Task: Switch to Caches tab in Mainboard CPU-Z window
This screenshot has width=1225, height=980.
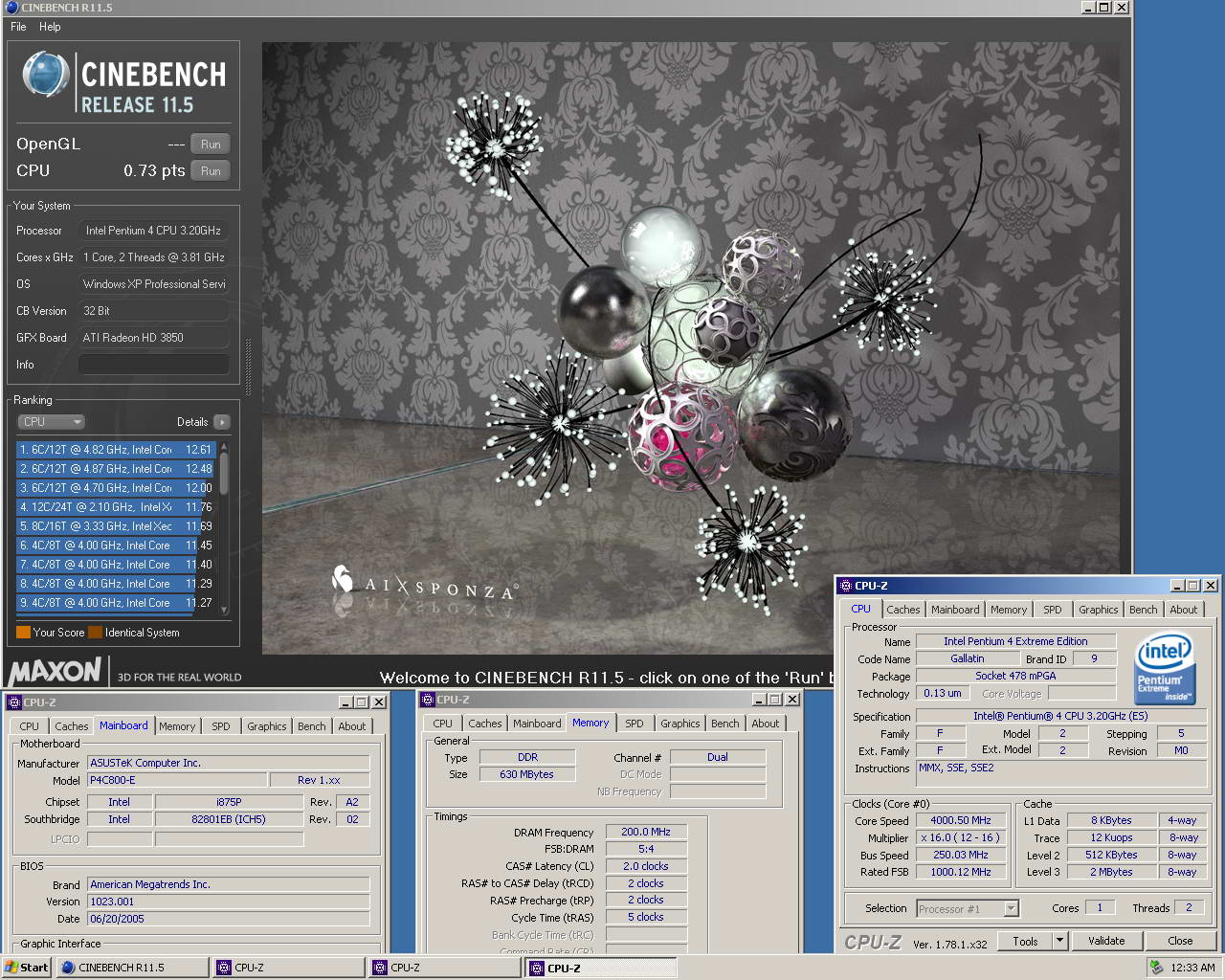Action: (x=71, y=726)
